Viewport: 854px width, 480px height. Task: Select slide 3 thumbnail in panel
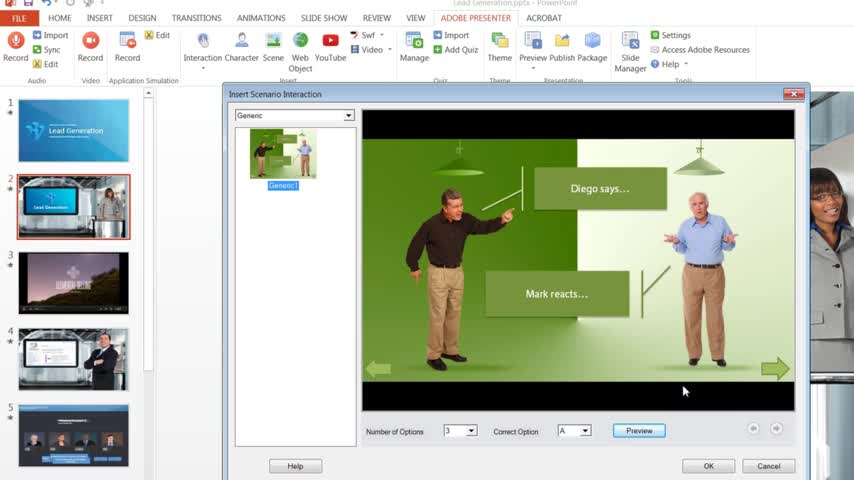point(73,282)
